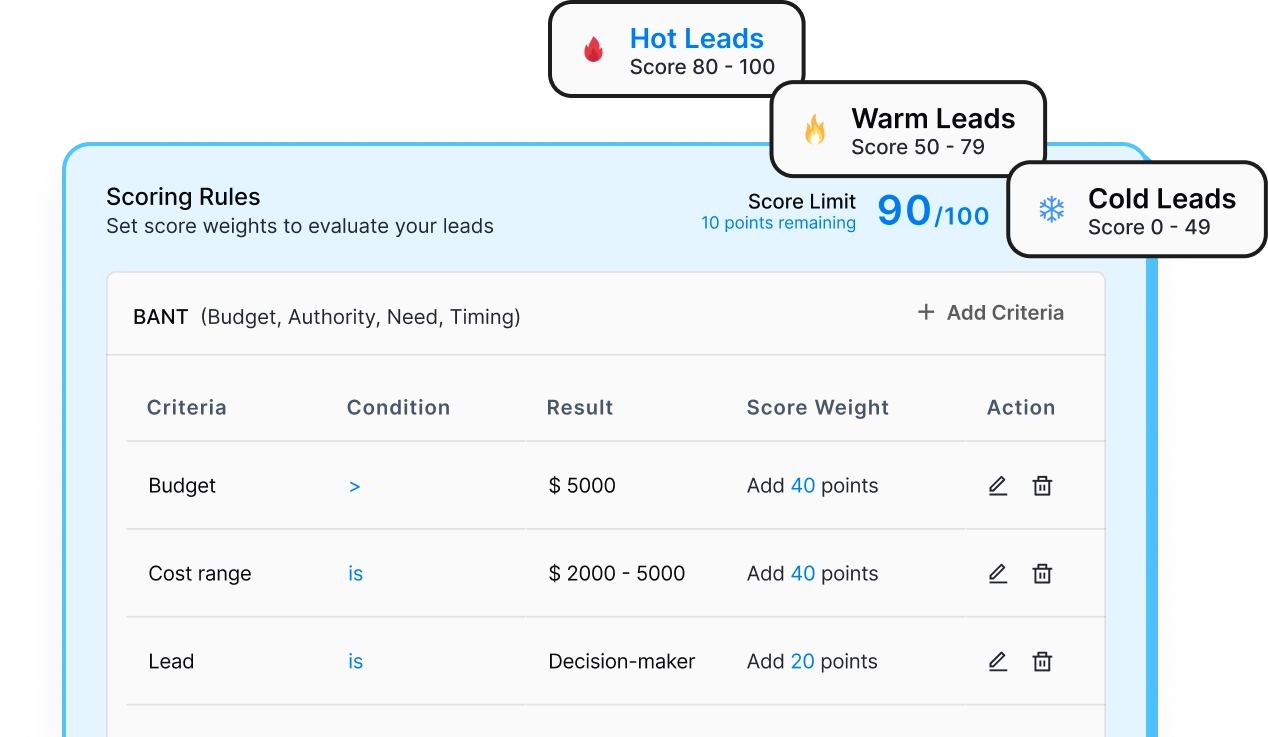Delete the Budget criteria with trash icon
Image resolution: width=1268 pixels, height=737 pixels.
1042,486
